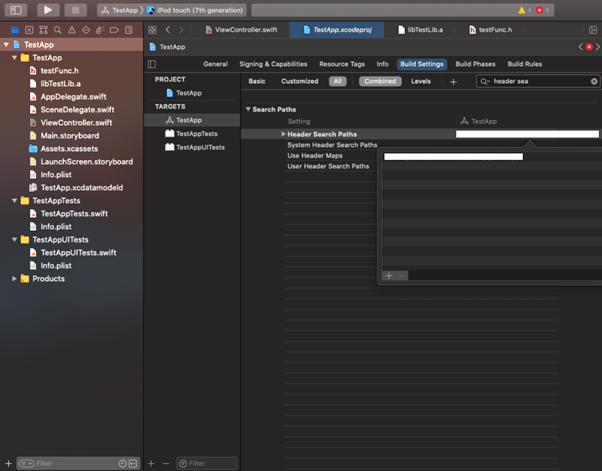Jump to the previous issue arrow
602x471 pixels.
580,47
